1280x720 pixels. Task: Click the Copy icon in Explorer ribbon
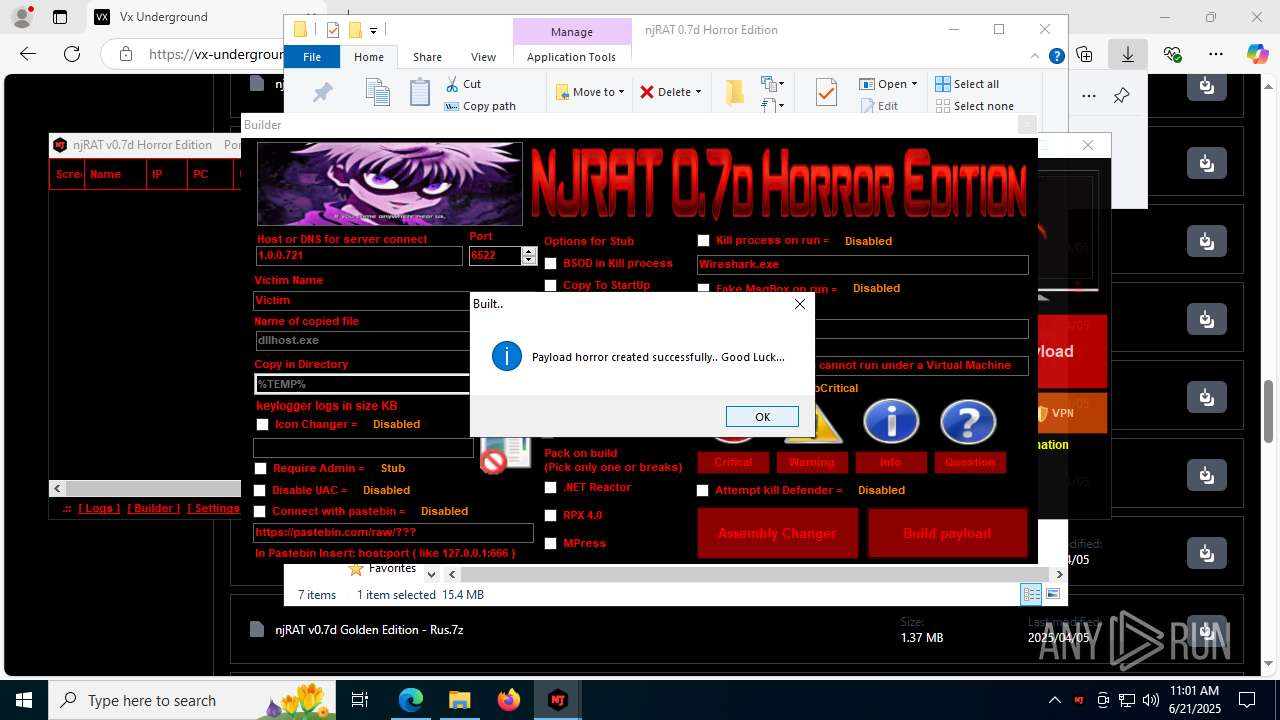tap(378, 93)
